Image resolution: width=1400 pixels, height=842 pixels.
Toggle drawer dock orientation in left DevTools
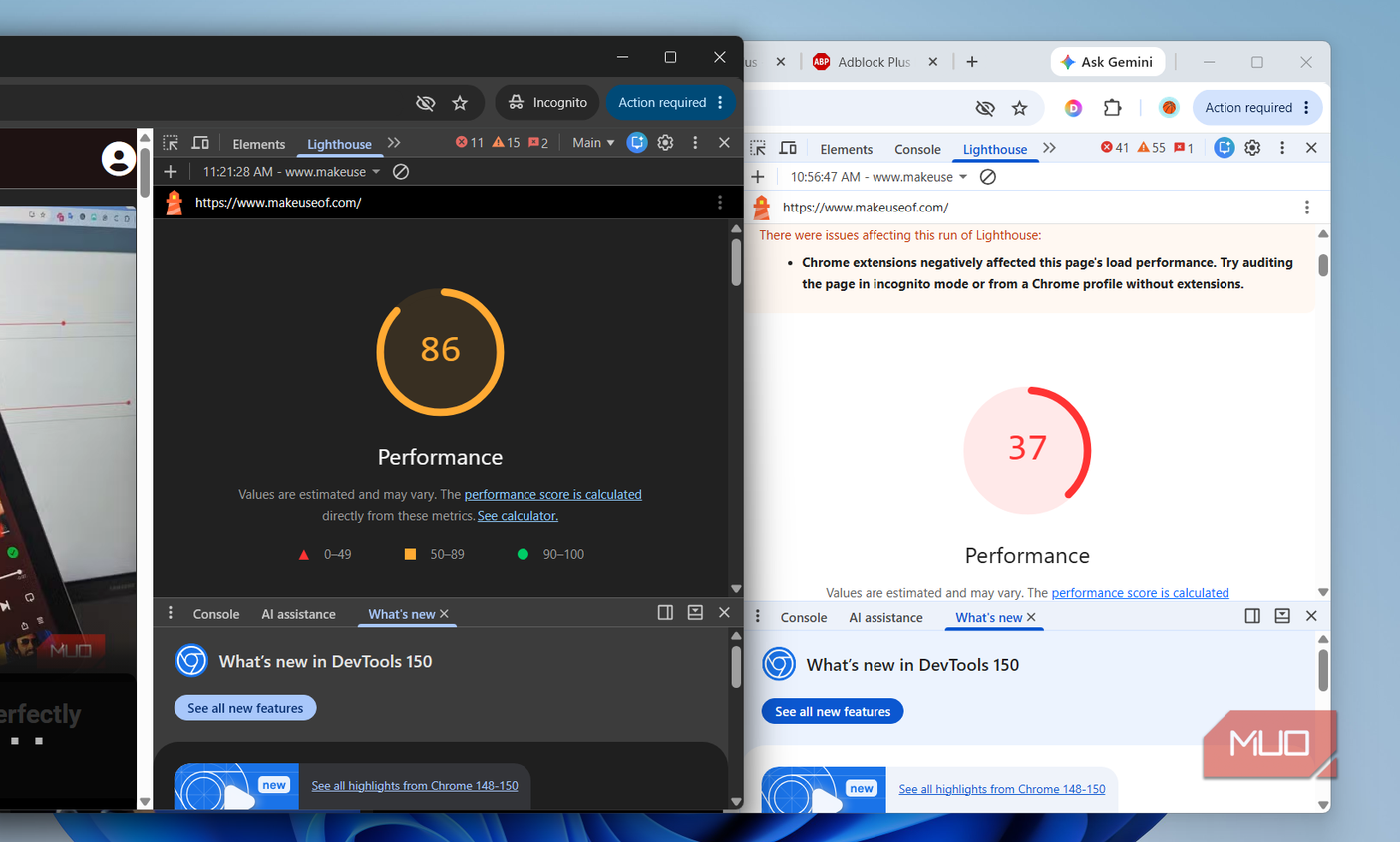(x=665, y=613)
